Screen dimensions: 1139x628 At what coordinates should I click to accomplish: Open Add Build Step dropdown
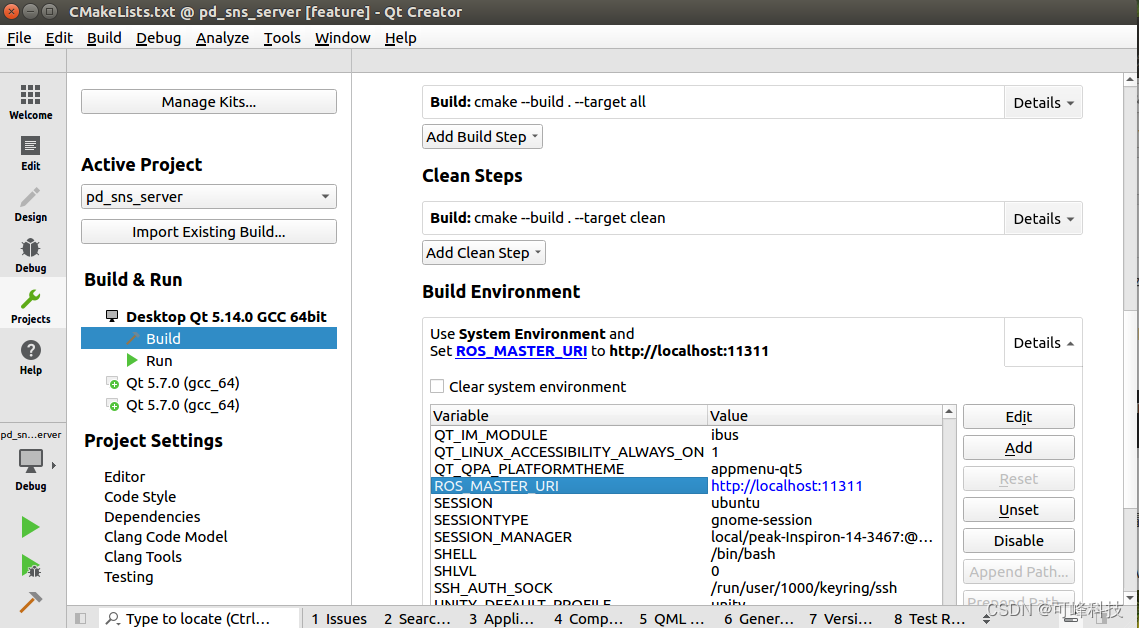(482, 136)
